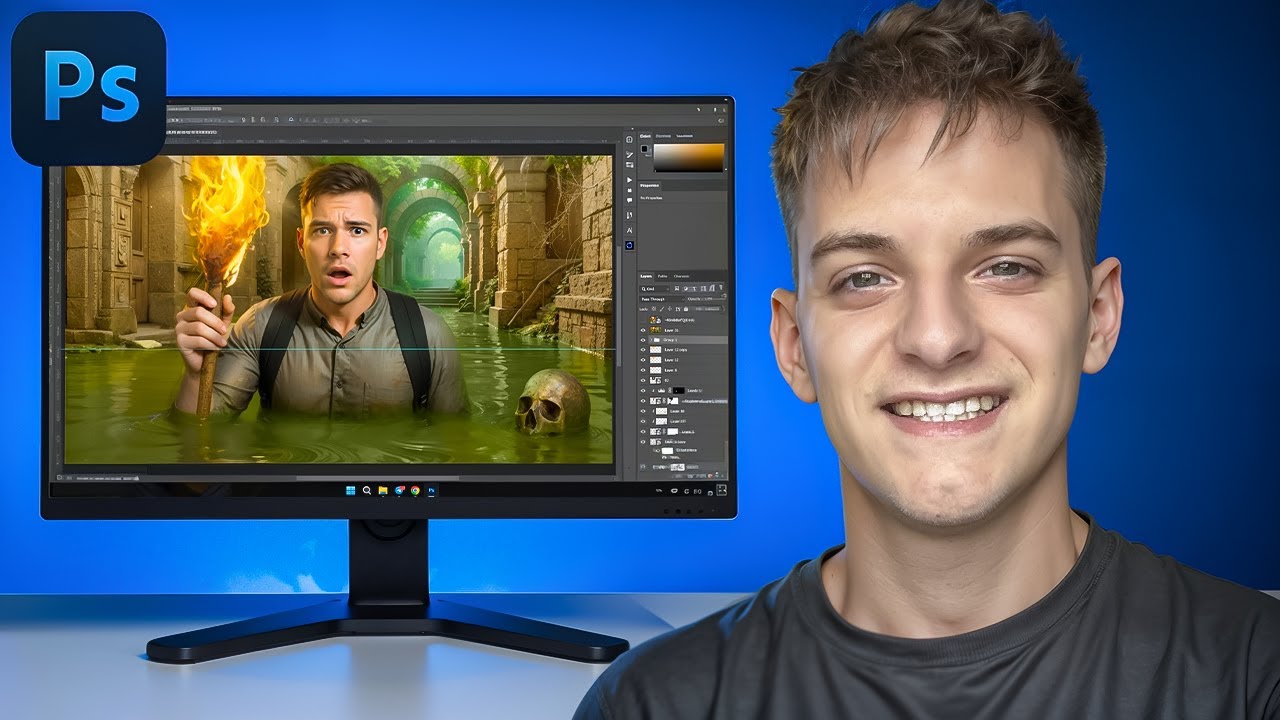
Task: Expand the Group 1 folder arrow
Action: pos(650,340)
